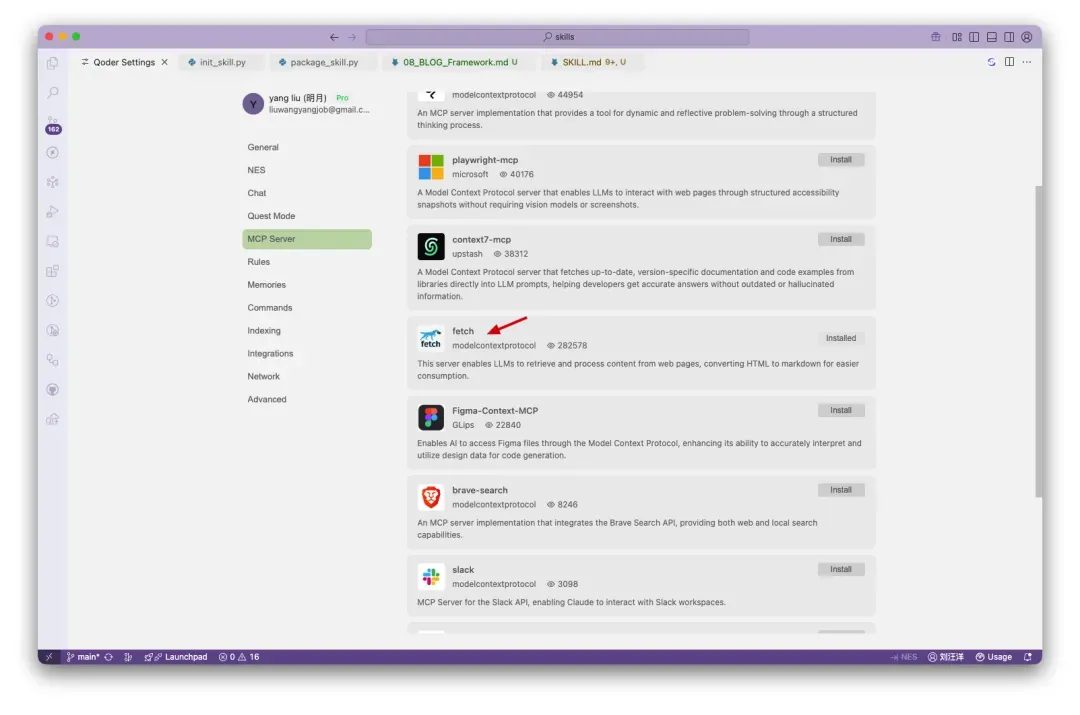Open the Run and Debug play icon

[x=52, y=212]
